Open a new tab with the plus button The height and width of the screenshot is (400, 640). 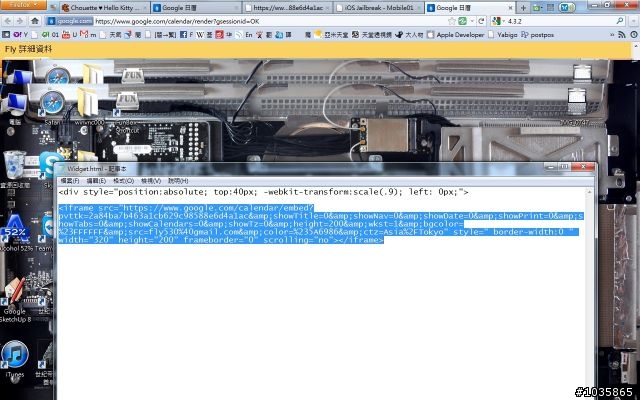click(x=523, y=8)
